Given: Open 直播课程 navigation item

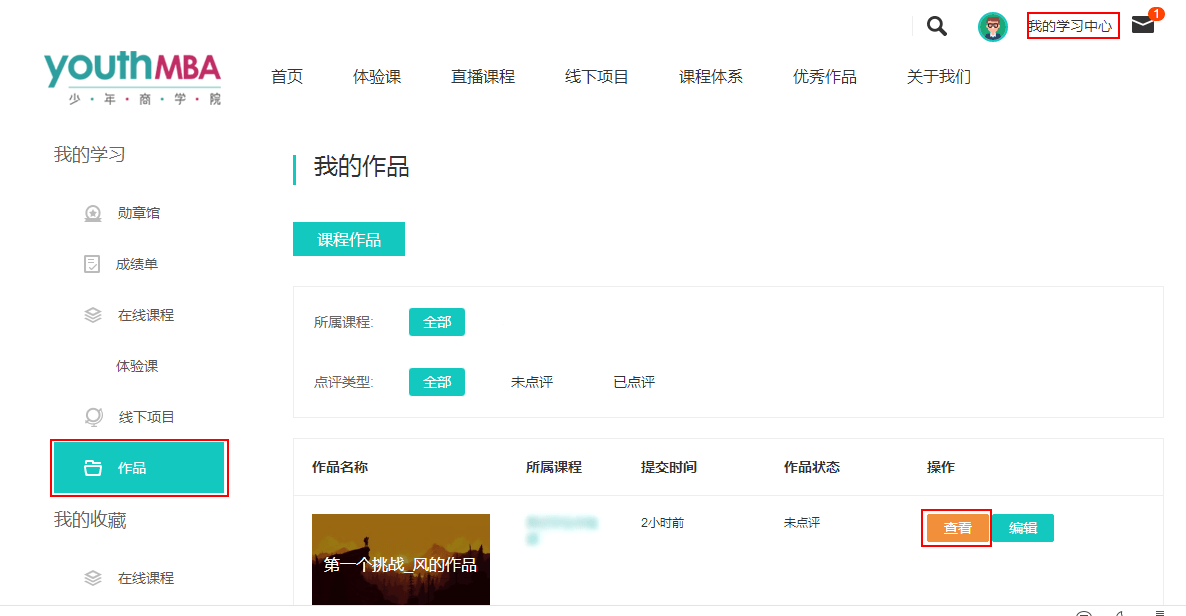Looking at the screenshot, I should 483,76.
